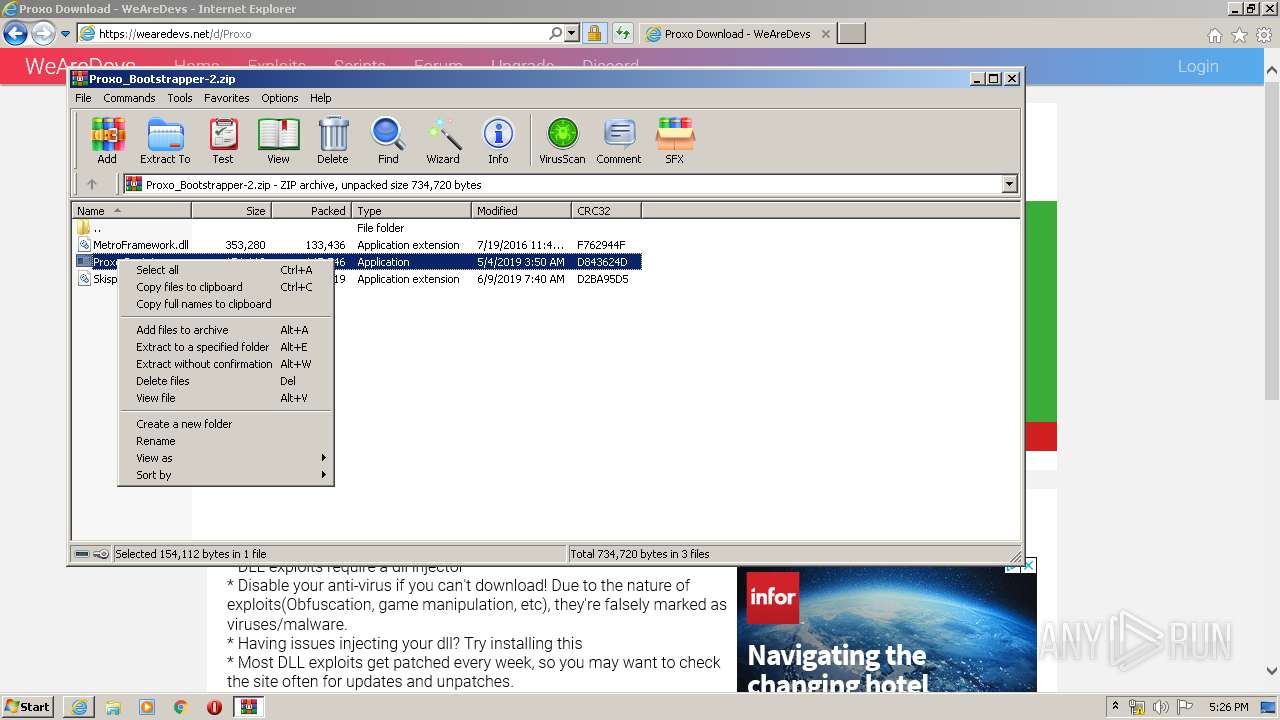Sort by the Modified column header
Image resolution: width=1280 pixels, height=720 pixels.
coord(521,211)
